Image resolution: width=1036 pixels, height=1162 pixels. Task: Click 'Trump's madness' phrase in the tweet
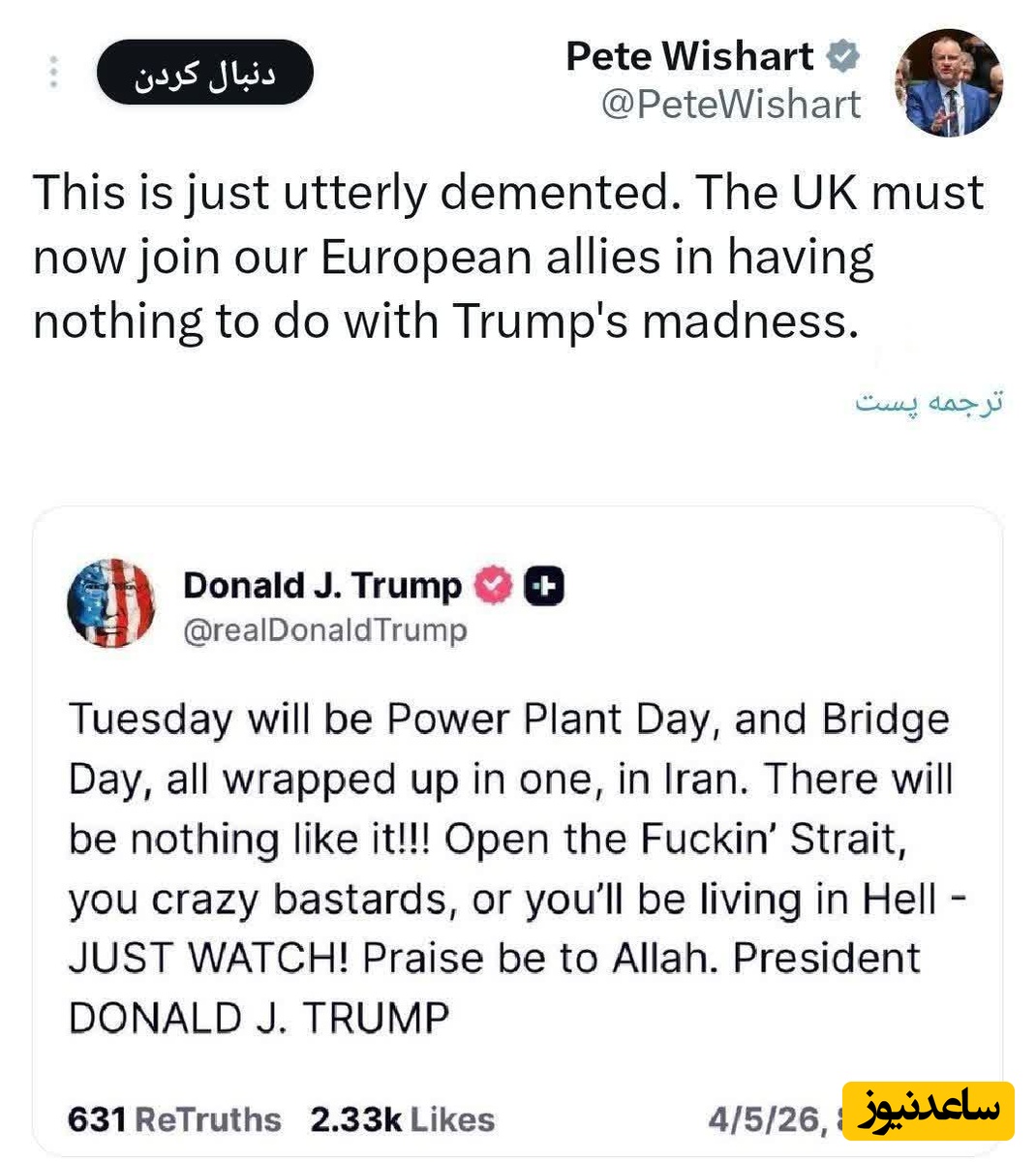tap(655, 321)
